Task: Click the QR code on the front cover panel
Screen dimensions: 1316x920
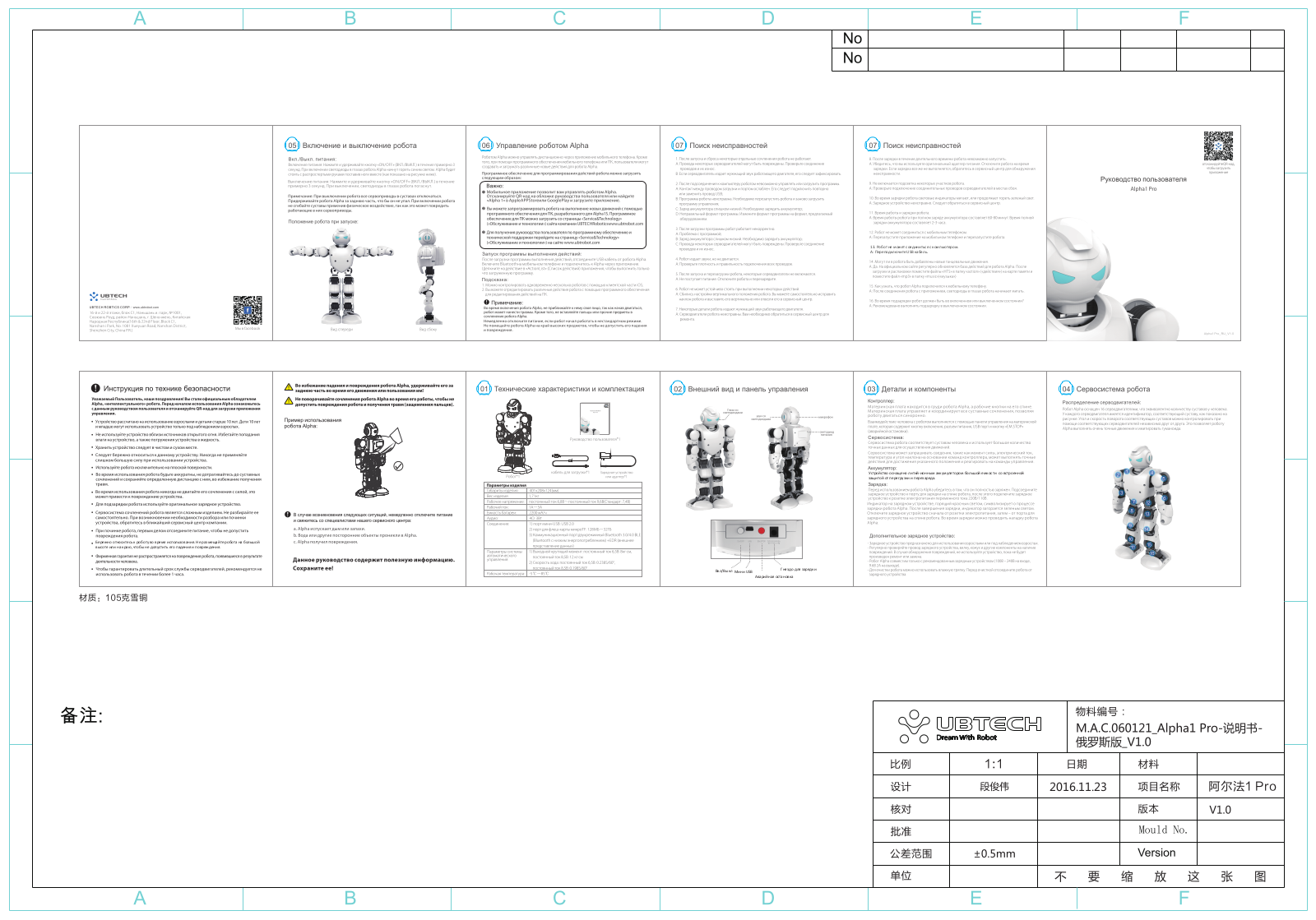Action: (1218, 146)
